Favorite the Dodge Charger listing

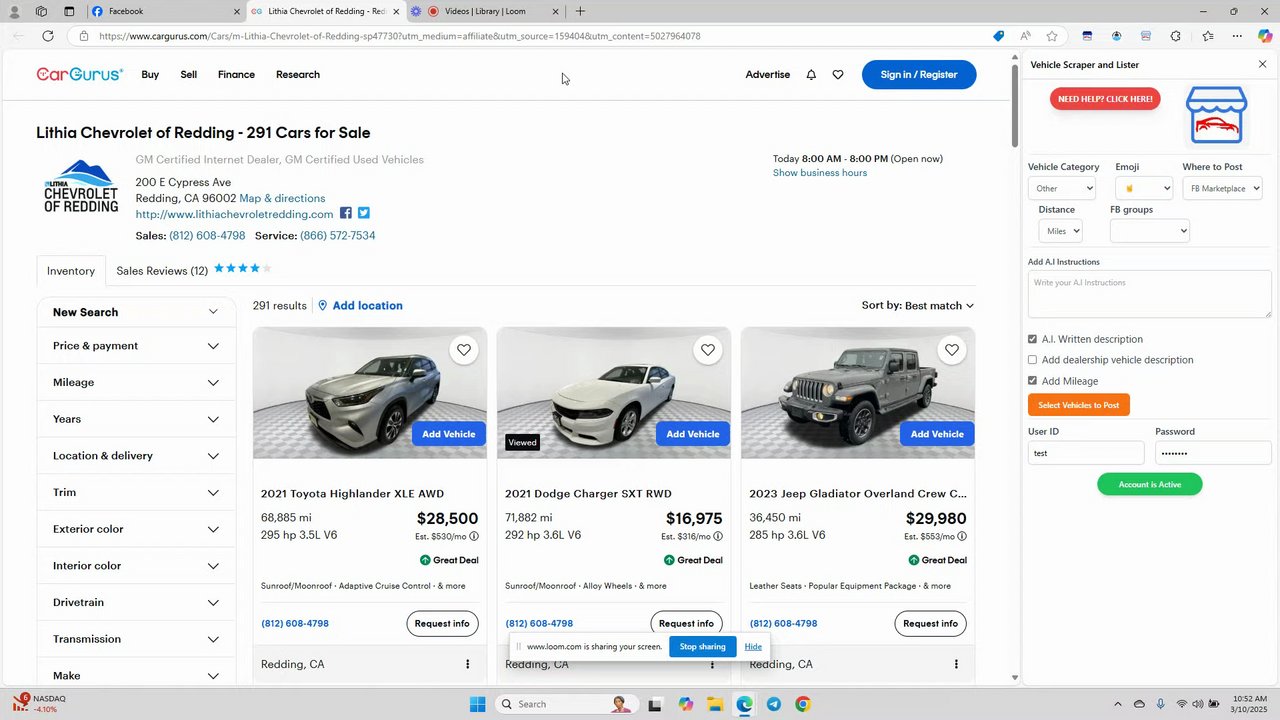point(707,350)
